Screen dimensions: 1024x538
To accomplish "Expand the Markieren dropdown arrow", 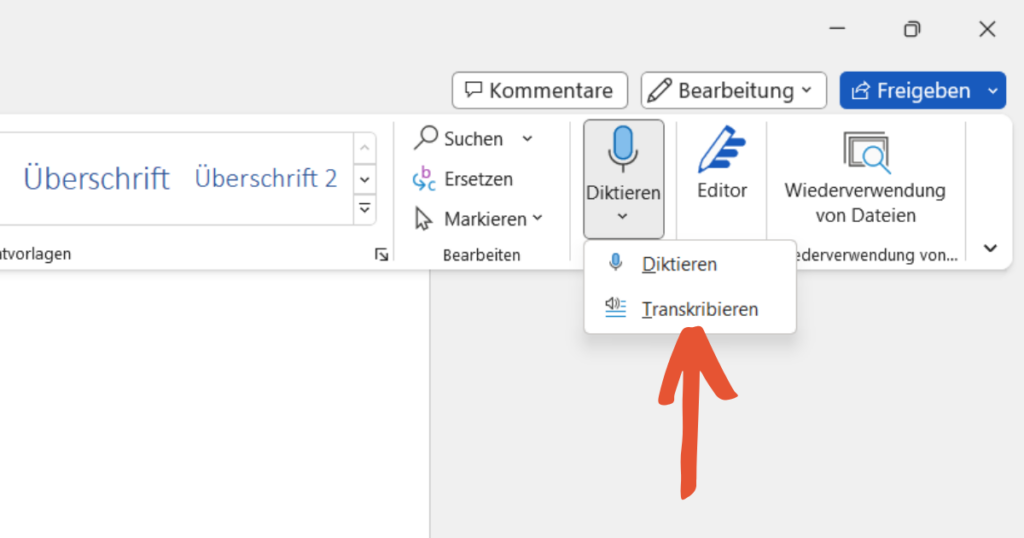I will 538,218.
